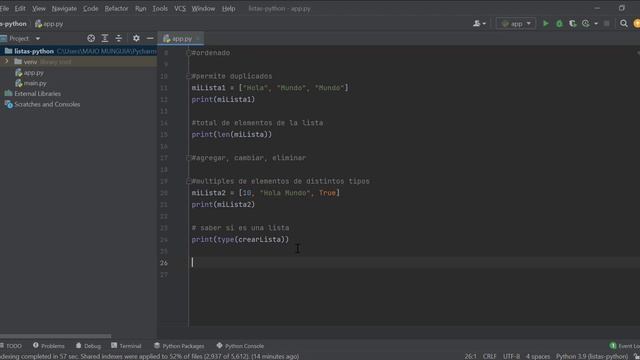Click the stop process square icon

click(x=607, y=24)
